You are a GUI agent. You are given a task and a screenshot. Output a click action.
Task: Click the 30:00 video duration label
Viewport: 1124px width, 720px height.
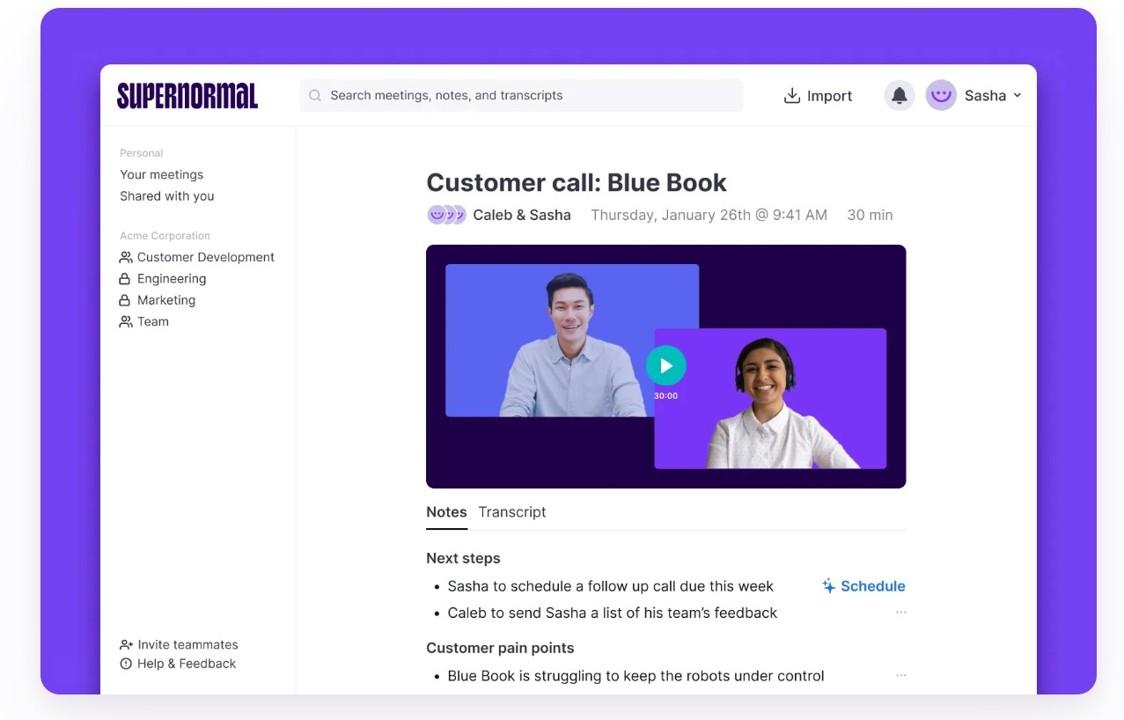pyautogui.click(x=666, y=396)
